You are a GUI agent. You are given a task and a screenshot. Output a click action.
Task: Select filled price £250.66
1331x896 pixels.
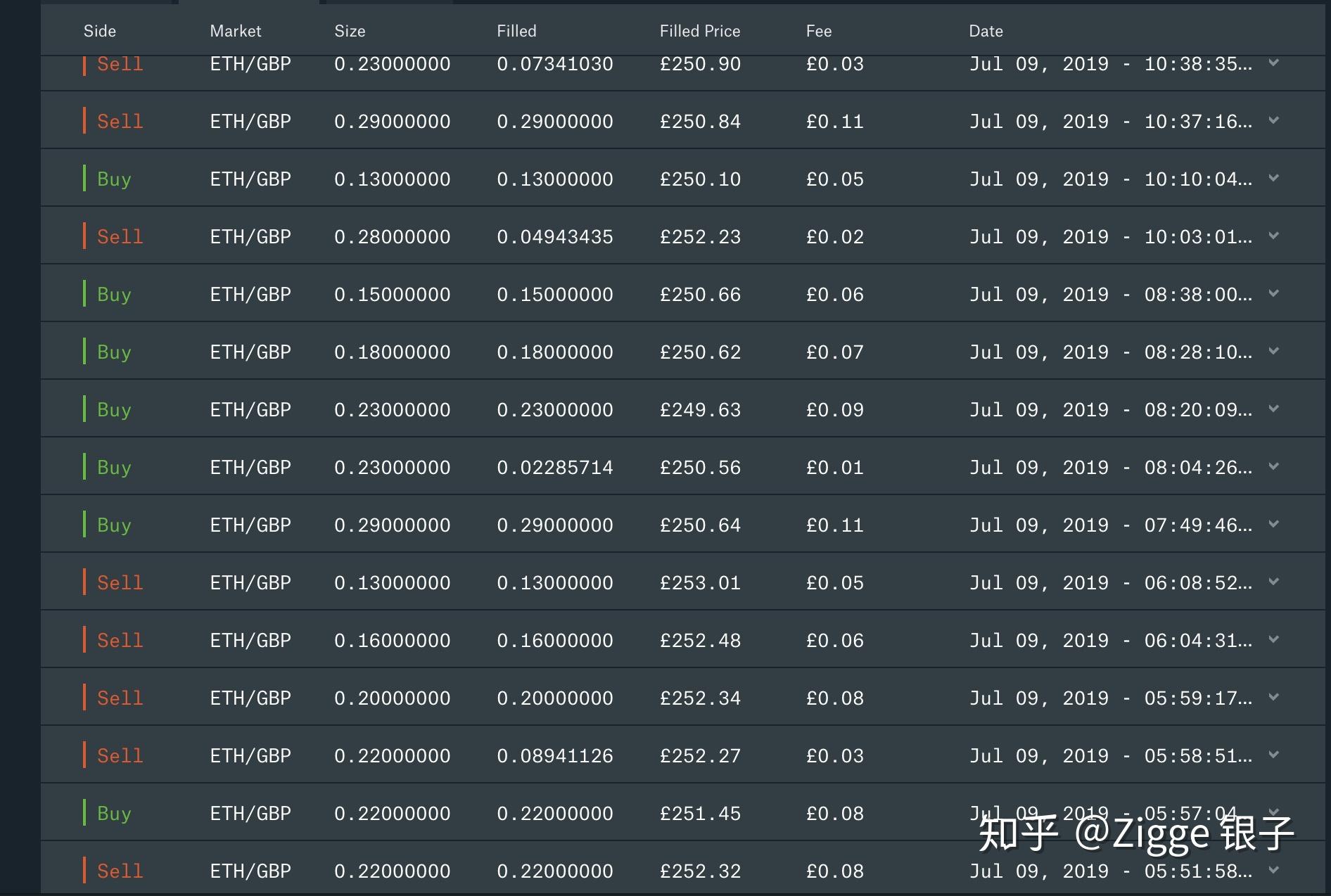700,295
